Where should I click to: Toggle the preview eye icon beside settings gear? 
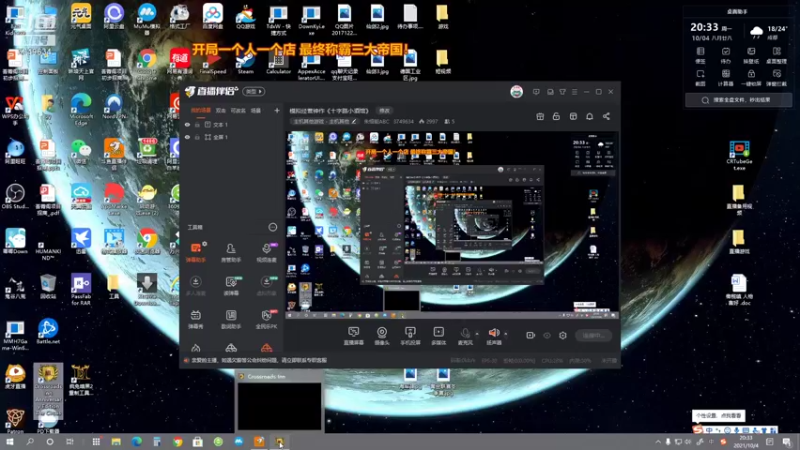(x=547, y=335)
